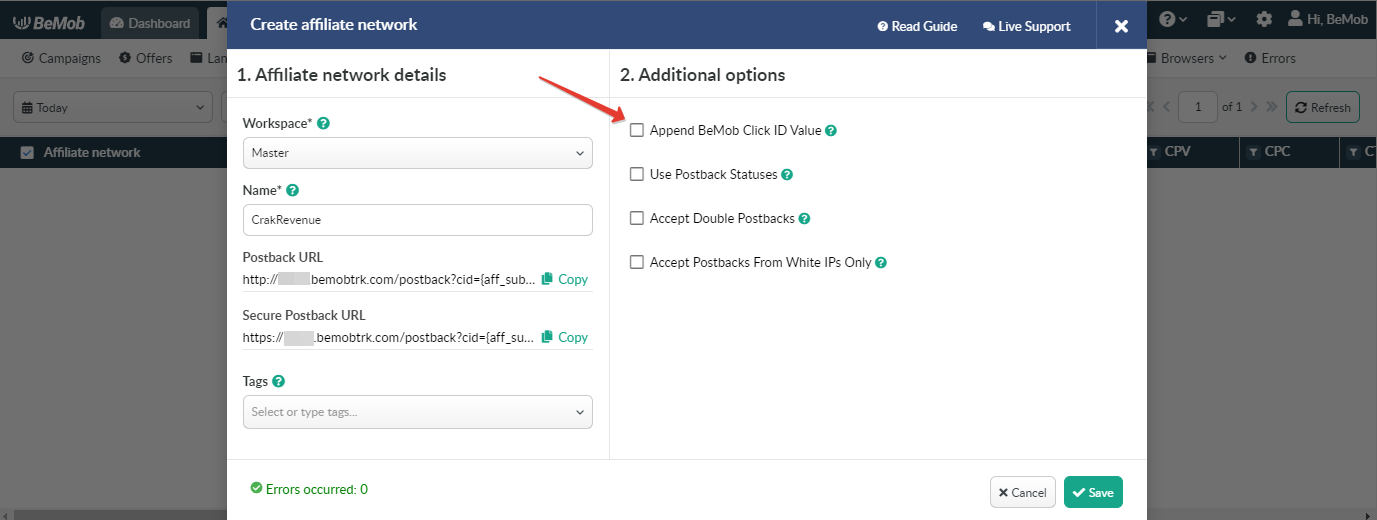
Task: Copy the Secure Postback URL
Action: pos(565,338)
